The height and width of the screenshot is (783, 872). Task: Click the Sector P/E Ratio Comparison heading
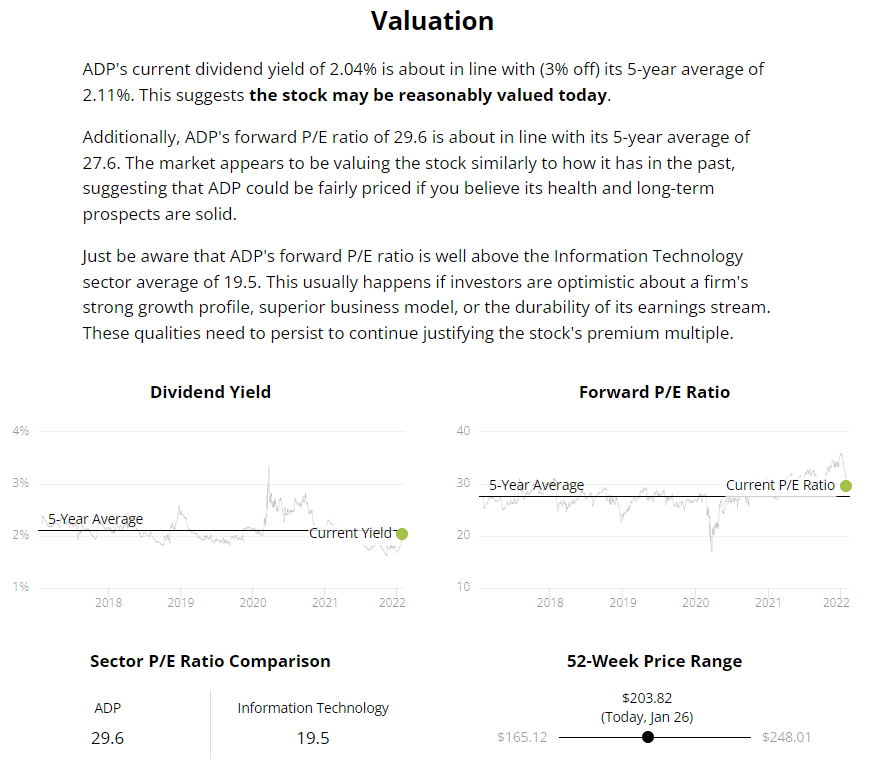click(210, 661)
